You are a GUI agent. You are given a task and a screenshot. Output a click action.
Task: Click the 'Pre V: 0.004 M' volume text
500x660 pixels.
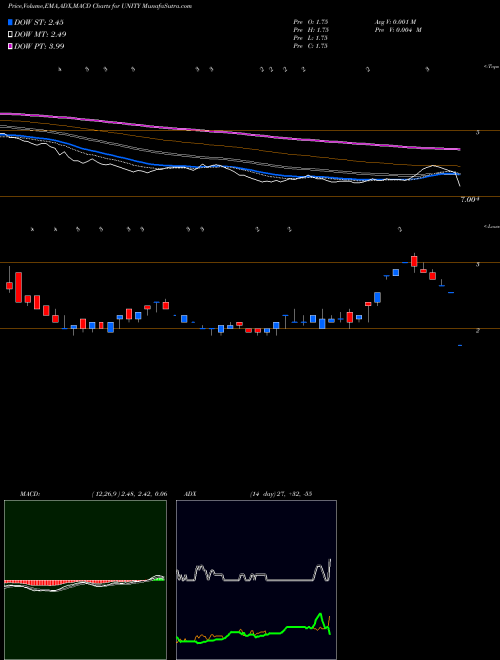pyautogui.click(x=398, y=30)
